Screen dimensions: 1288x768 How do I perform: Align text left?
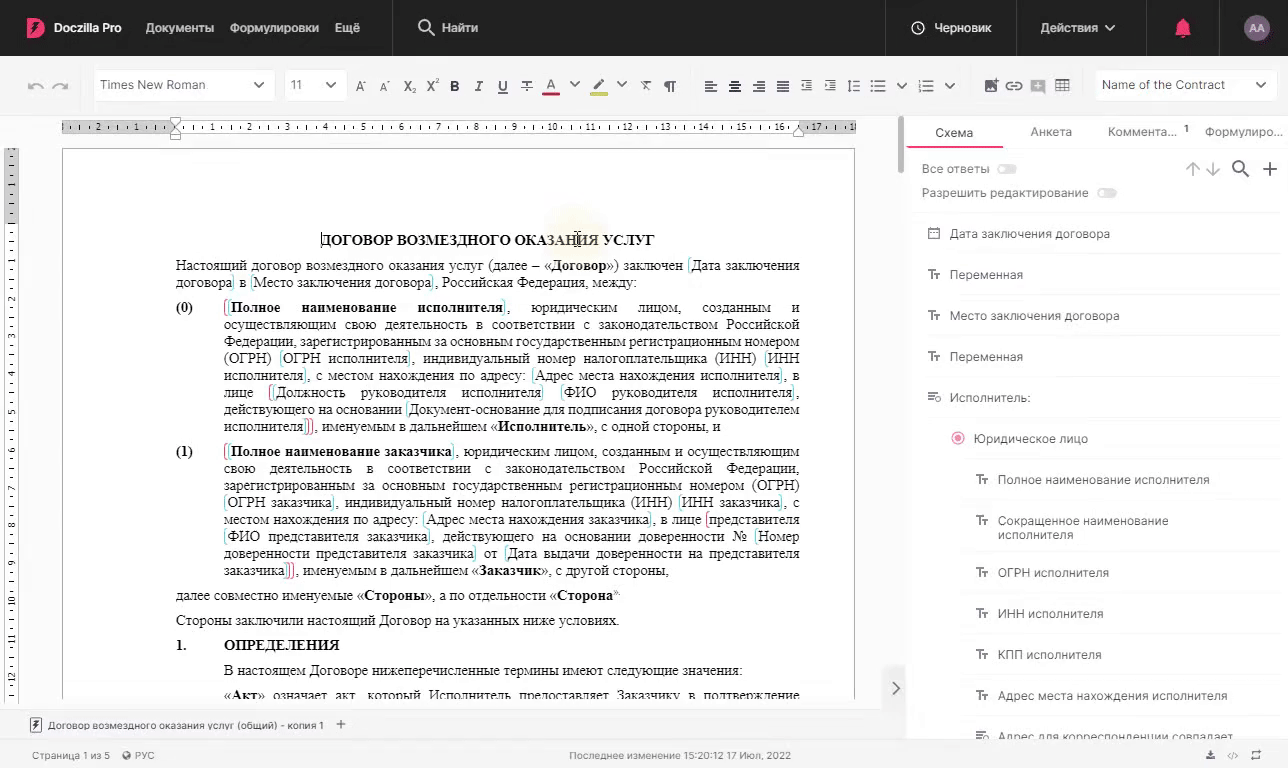coord(711,86)
